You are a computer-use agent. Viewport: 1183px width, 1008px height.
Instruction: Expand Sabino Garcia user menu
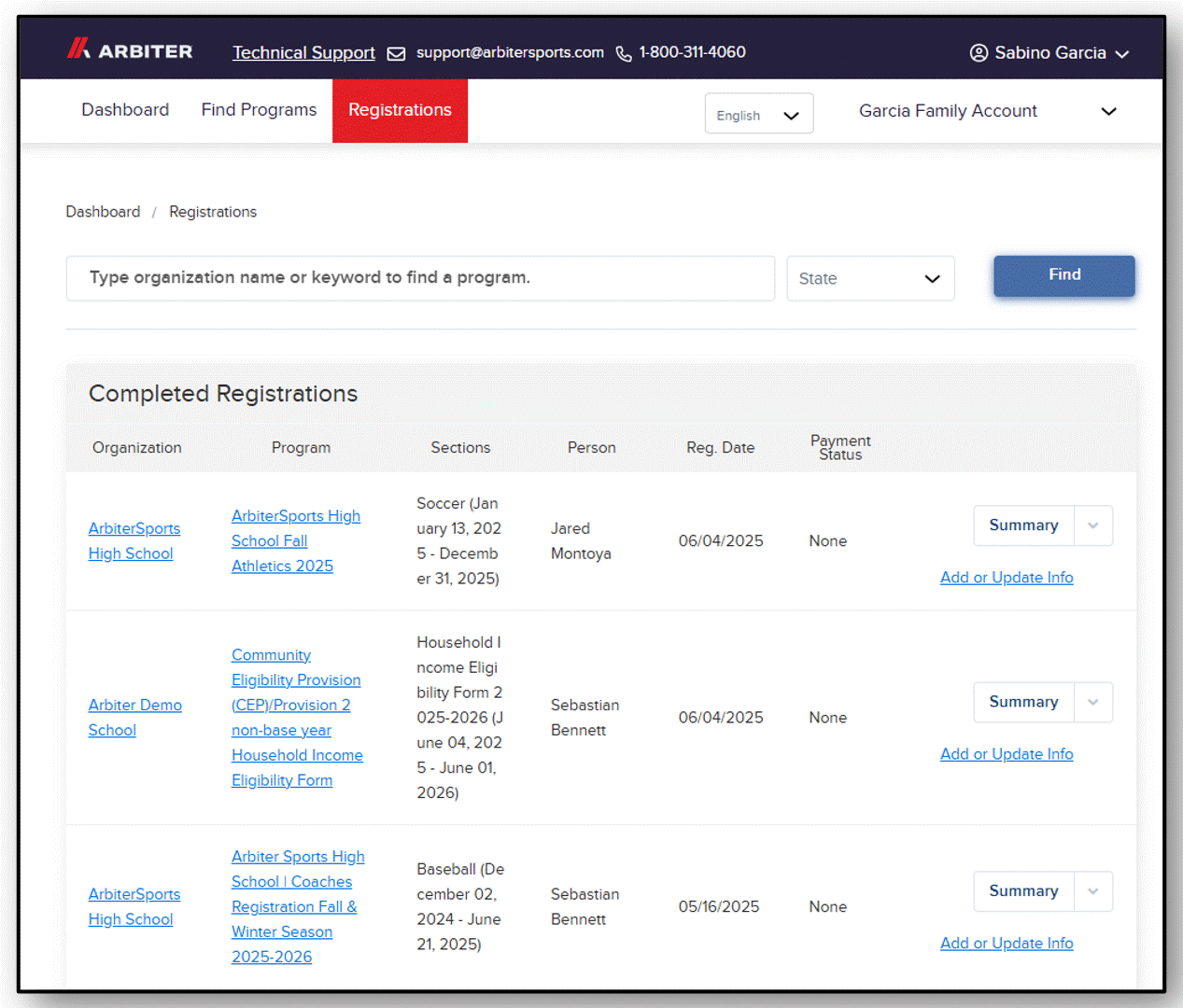click(x=1049, y=53)
